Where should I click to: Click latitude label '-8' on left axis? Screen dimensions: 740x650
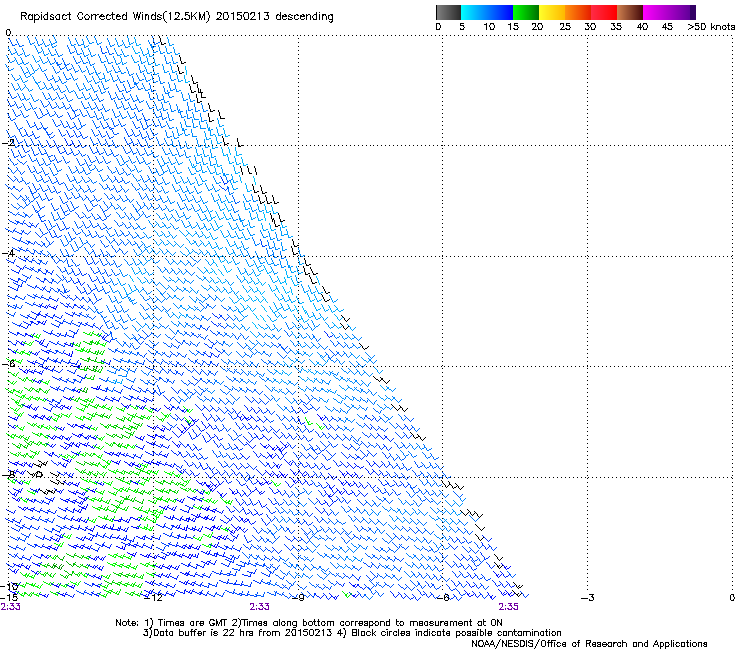coord(8,474)
